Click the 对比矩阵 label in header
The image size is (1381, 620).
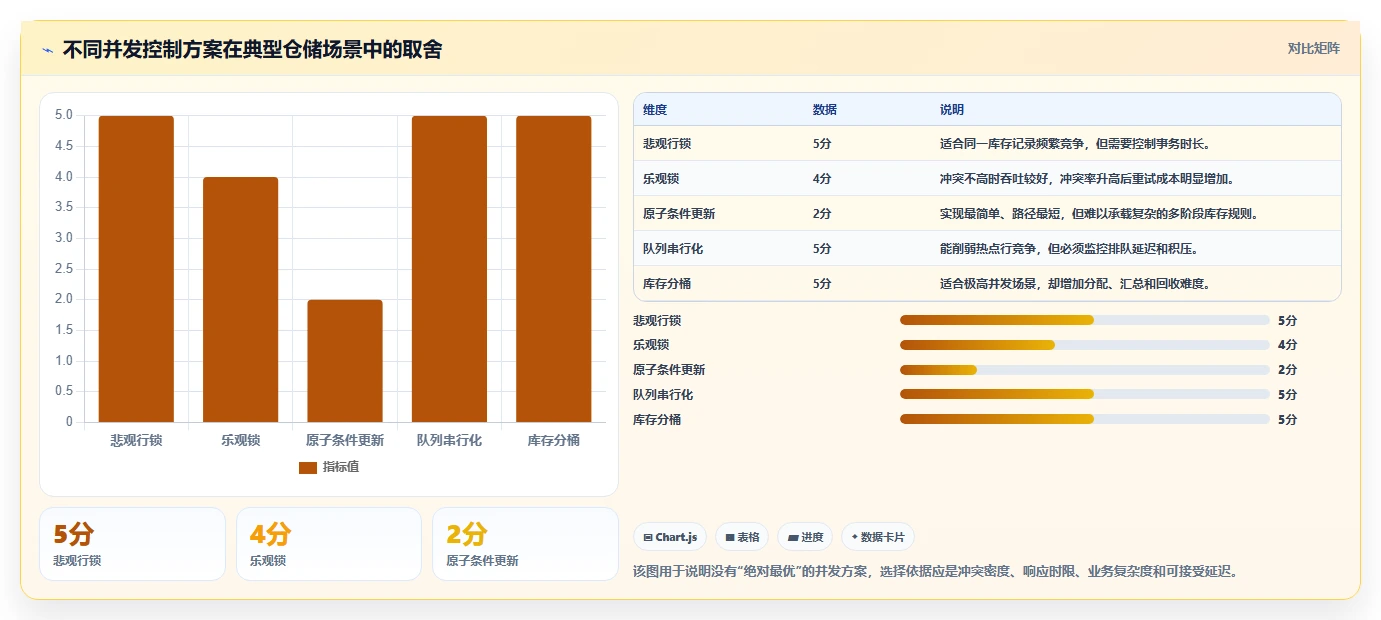(1313, 49)
